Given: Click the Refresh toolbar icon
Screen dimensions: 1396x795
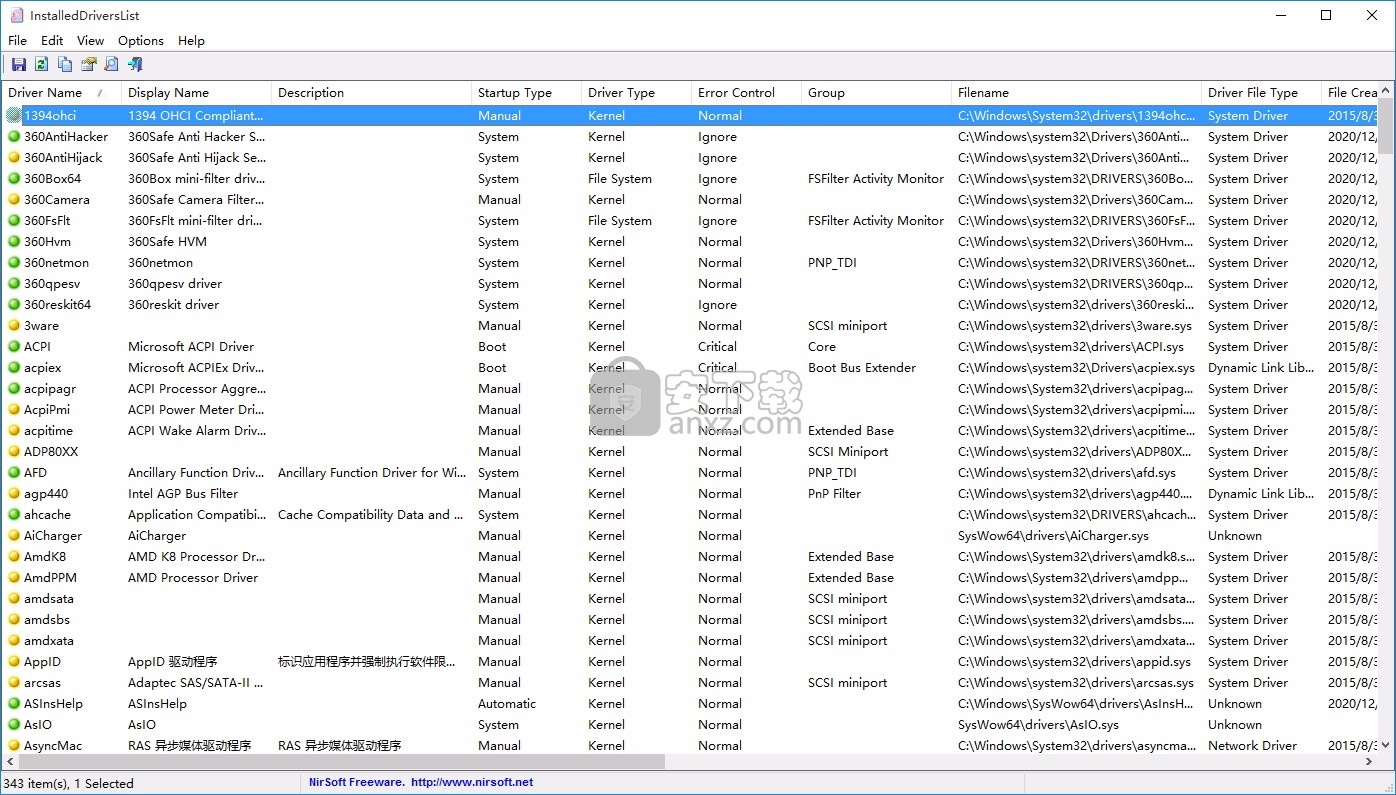Looking at the screenshot, I should pyautogui.click(x=41, y=64).
